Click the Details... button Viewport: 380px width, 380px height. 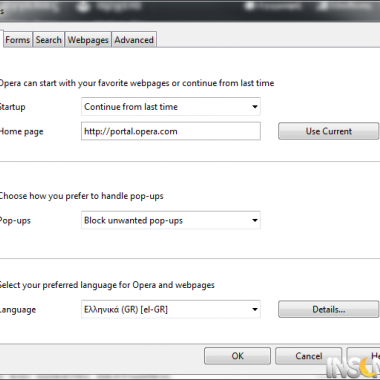point(329,309)
